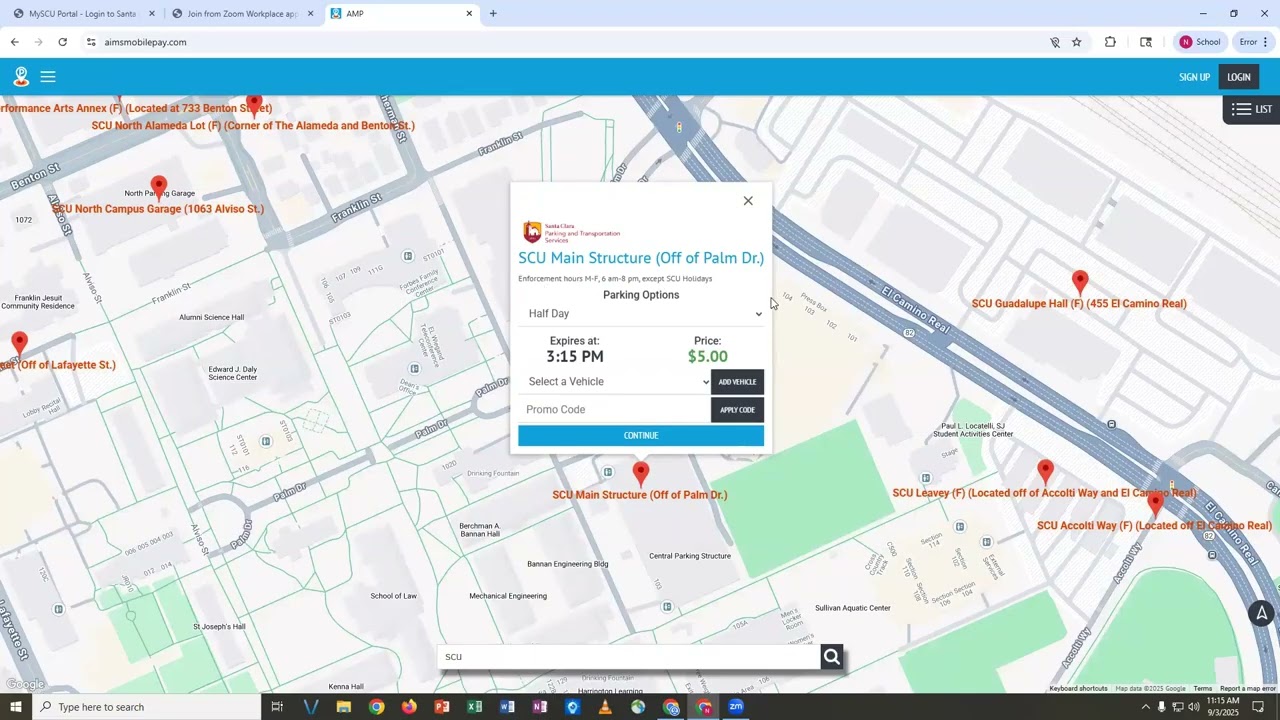Go back using the browser back arrow
Viewport: 1280px width, 720px height.
tap(14, 42)
